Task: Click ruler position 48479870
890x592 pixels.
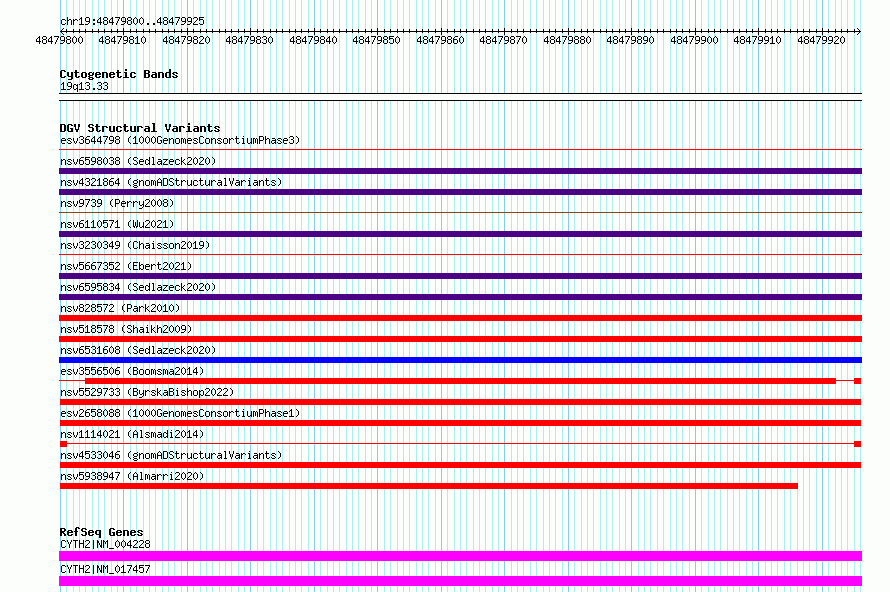Action: 503,40
